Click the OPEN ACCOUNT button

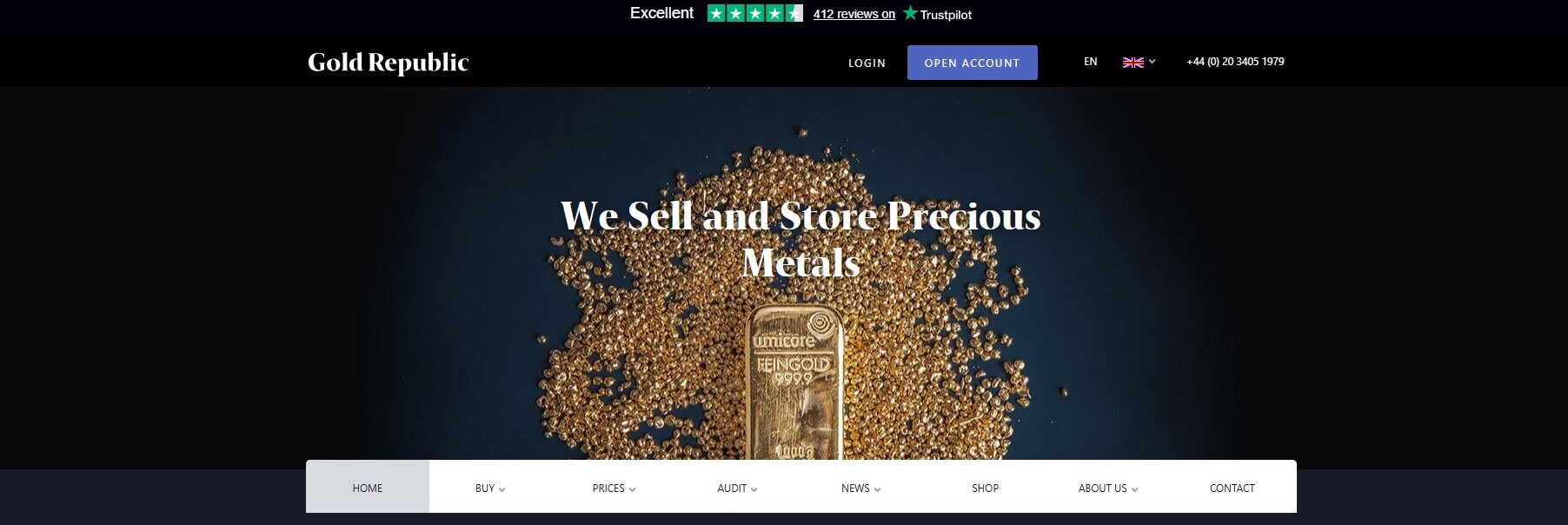pyautogui.click(x=972, y=63)
